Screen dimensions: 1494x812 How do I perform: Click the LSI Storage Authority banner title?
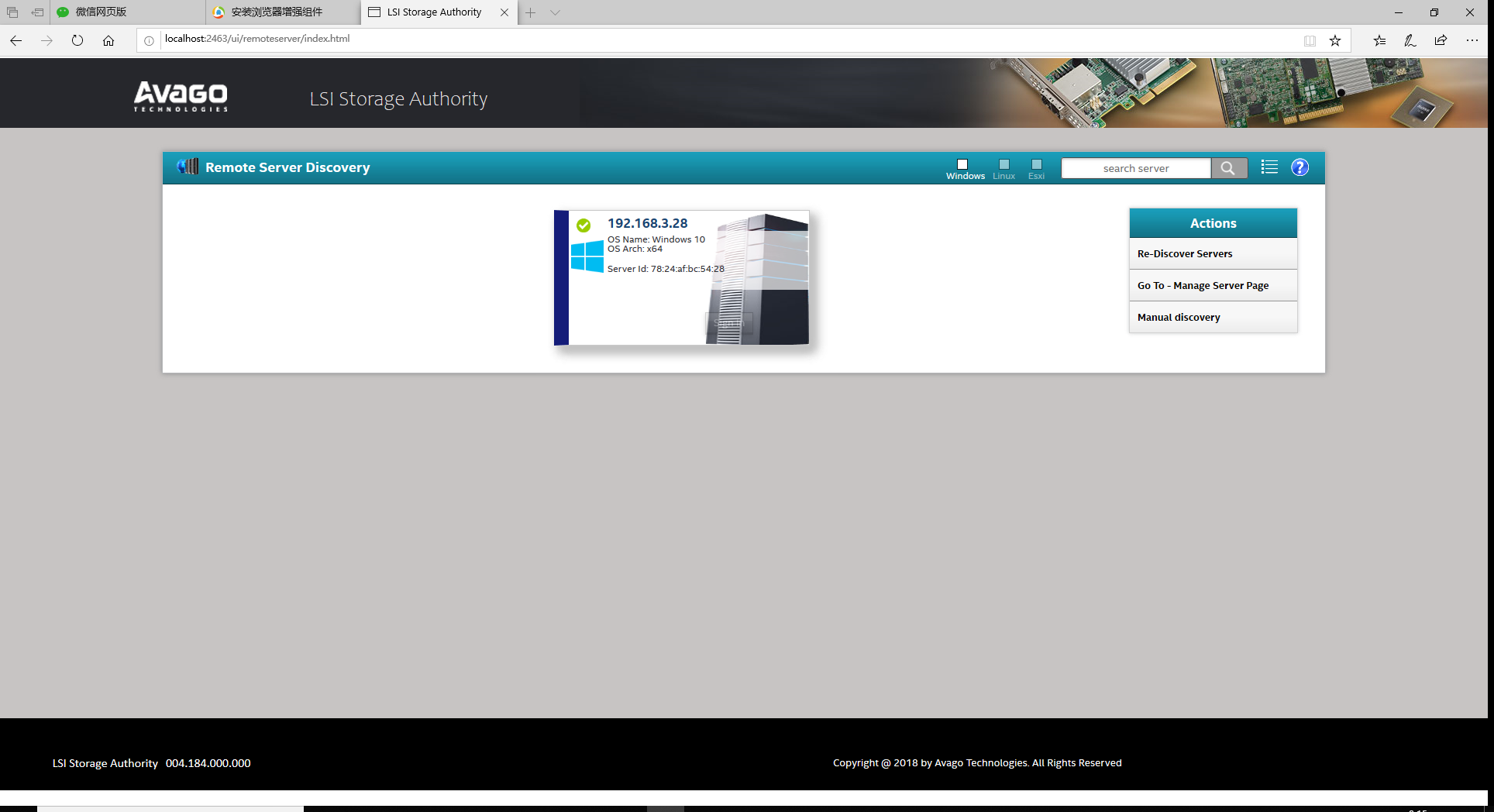click(398, 99)
